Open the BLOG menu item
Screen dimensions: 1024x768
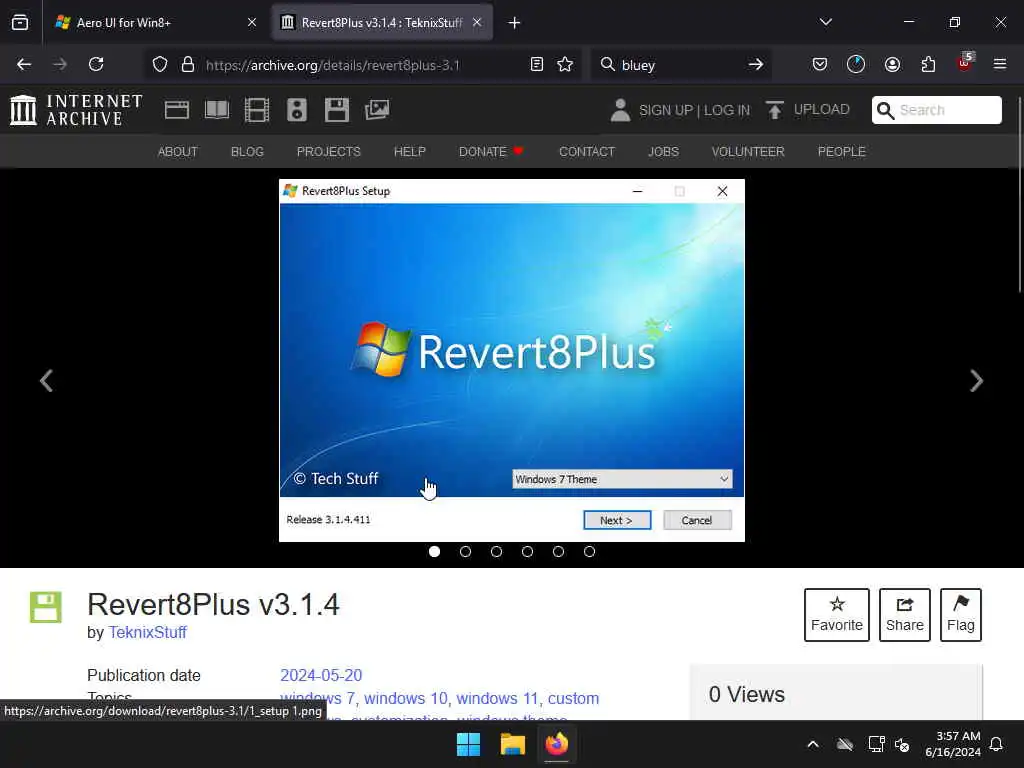[248, 152]
